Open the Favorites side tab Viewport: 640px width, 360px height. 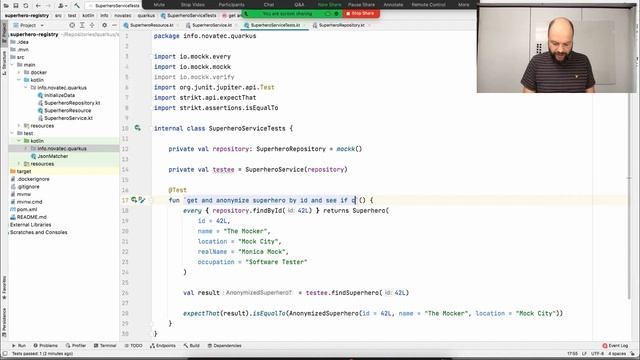click(4, 287)
